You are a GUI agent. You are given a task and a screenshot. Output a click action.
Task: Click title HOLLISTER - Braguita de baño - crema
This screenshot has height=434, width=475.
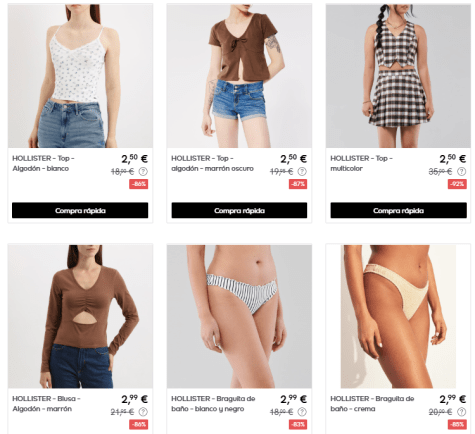pyautogui.click(x=372, y=404)
